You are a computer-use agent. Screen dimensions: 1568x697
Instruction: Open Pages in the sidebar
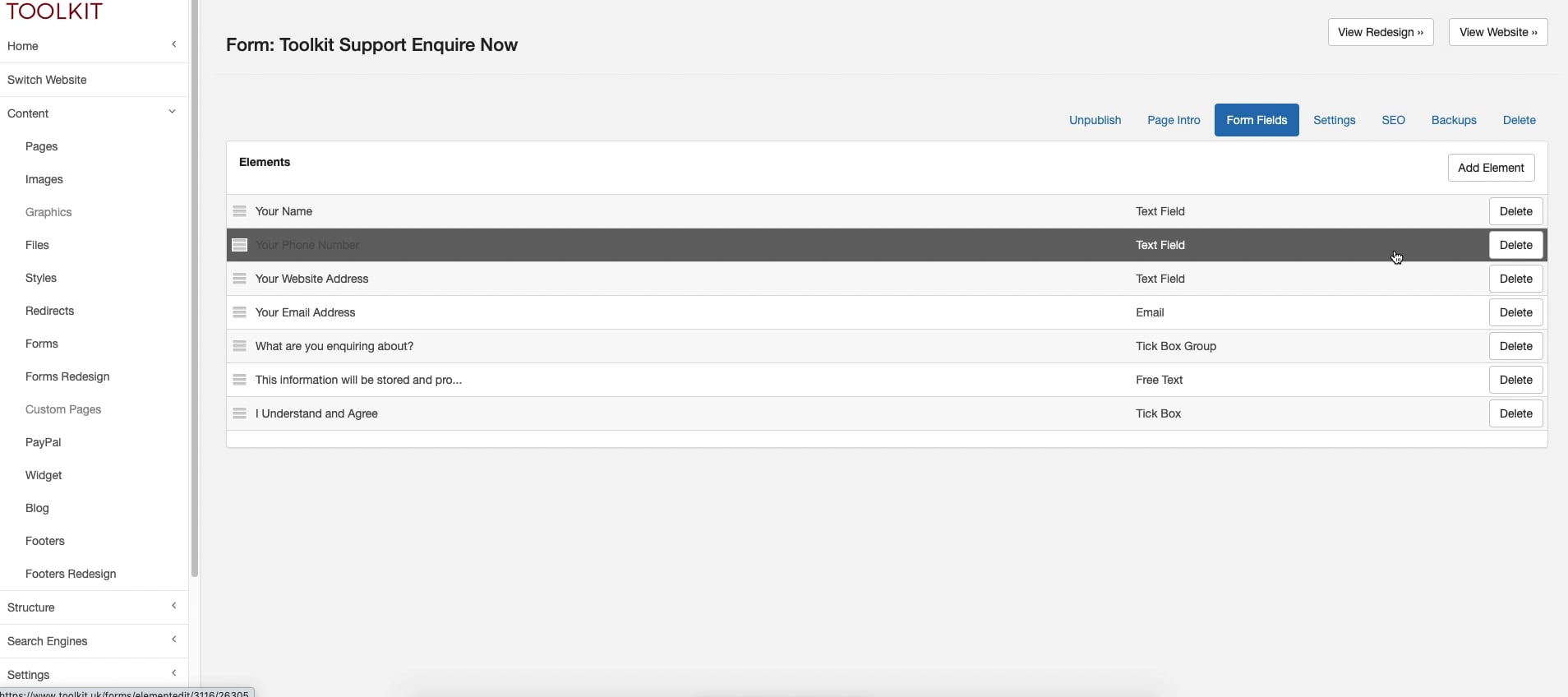(41, 146)
